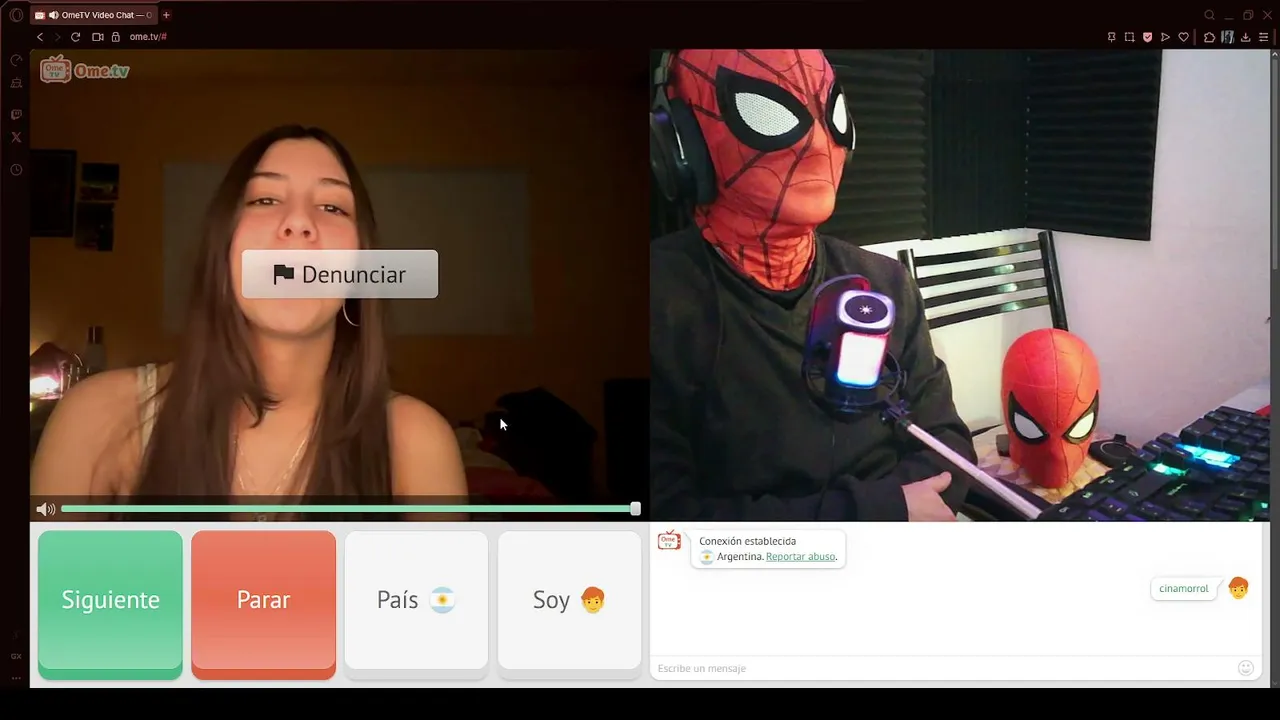Screen dimensions: 1280x720
Task: Click the Conexión establecida status text
Action: click(747, 541)
